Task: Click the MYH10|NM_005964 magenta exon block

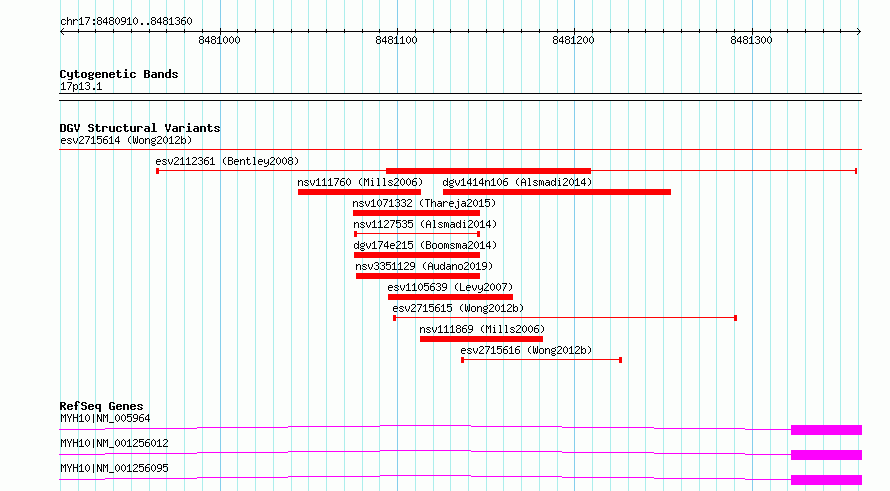Action: pyautogui.click(x=826, y=430)
